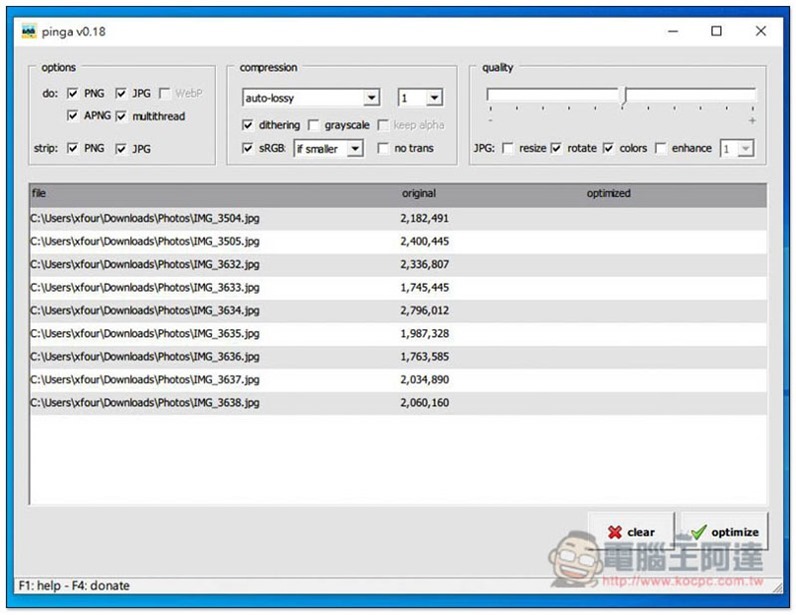796x615 pixels.
Task: Click the original size value 2,034,890
Action: point(424,379)
